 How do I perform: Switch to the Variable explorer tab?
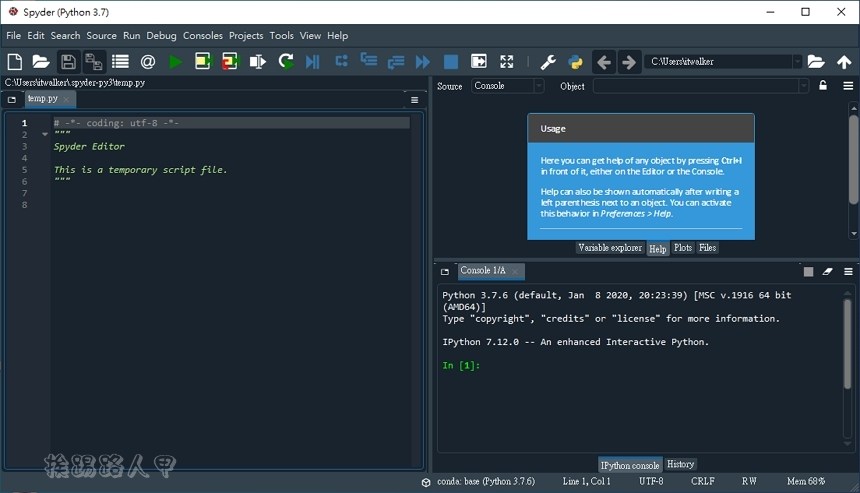pyautogui.click(x=610, y=248)
